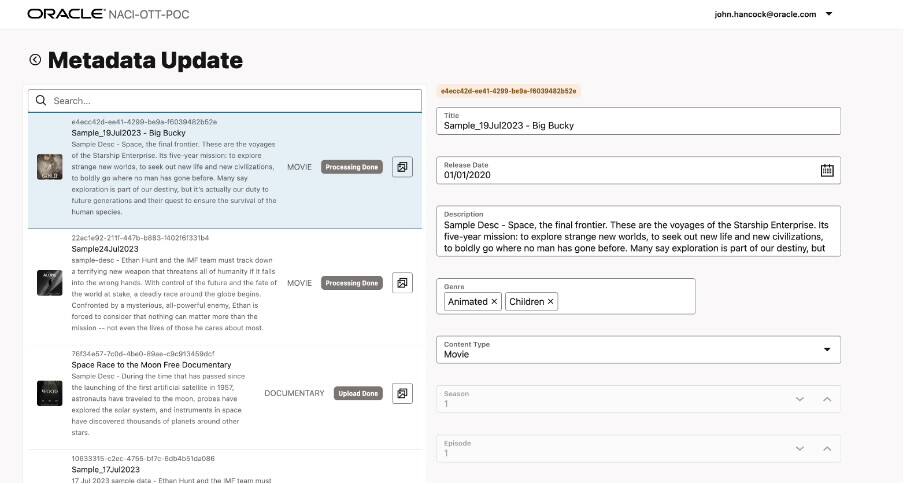This screenshot has height=484, width=904.
Task: Expand the Content Type dropdown
Action: (x=827, y=349)
